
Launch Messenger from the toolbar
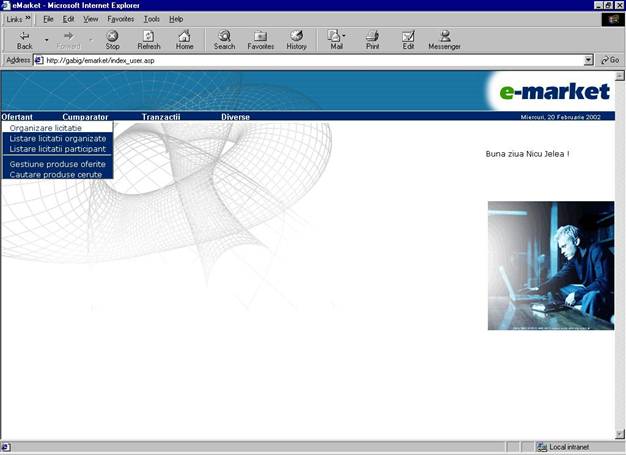(444, 36)
